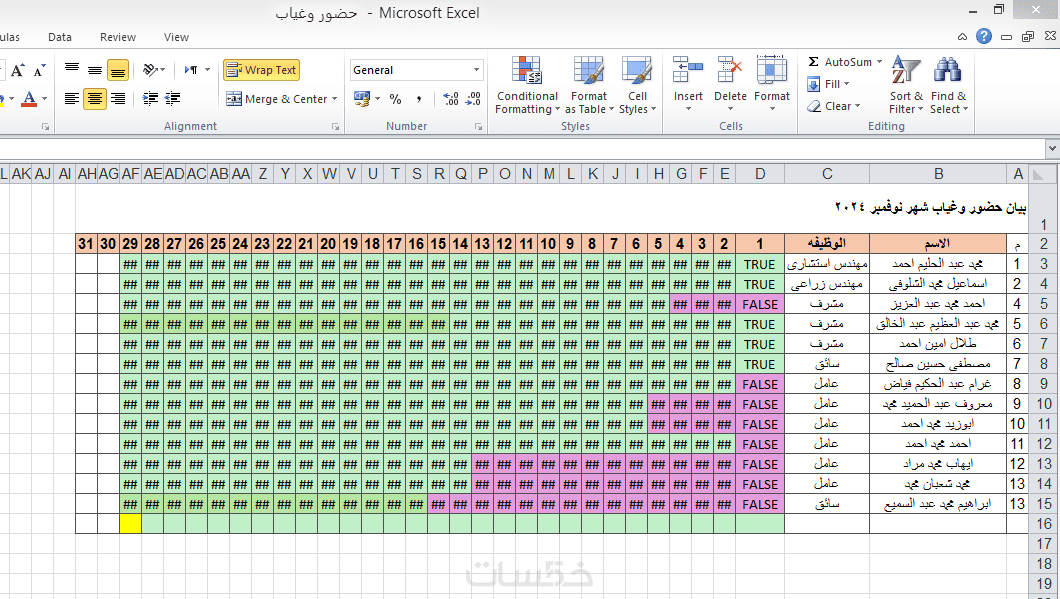Apply percent style formatting
1060x599 pixels.
pos(395,99)
